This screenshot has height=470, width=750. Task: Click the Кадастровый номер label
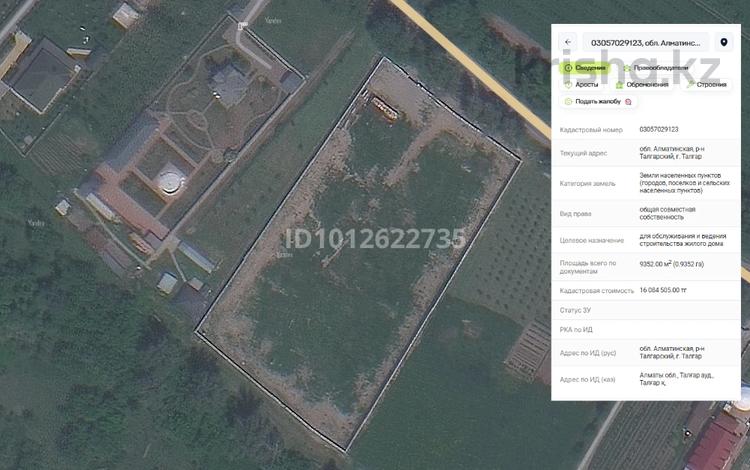591,130
